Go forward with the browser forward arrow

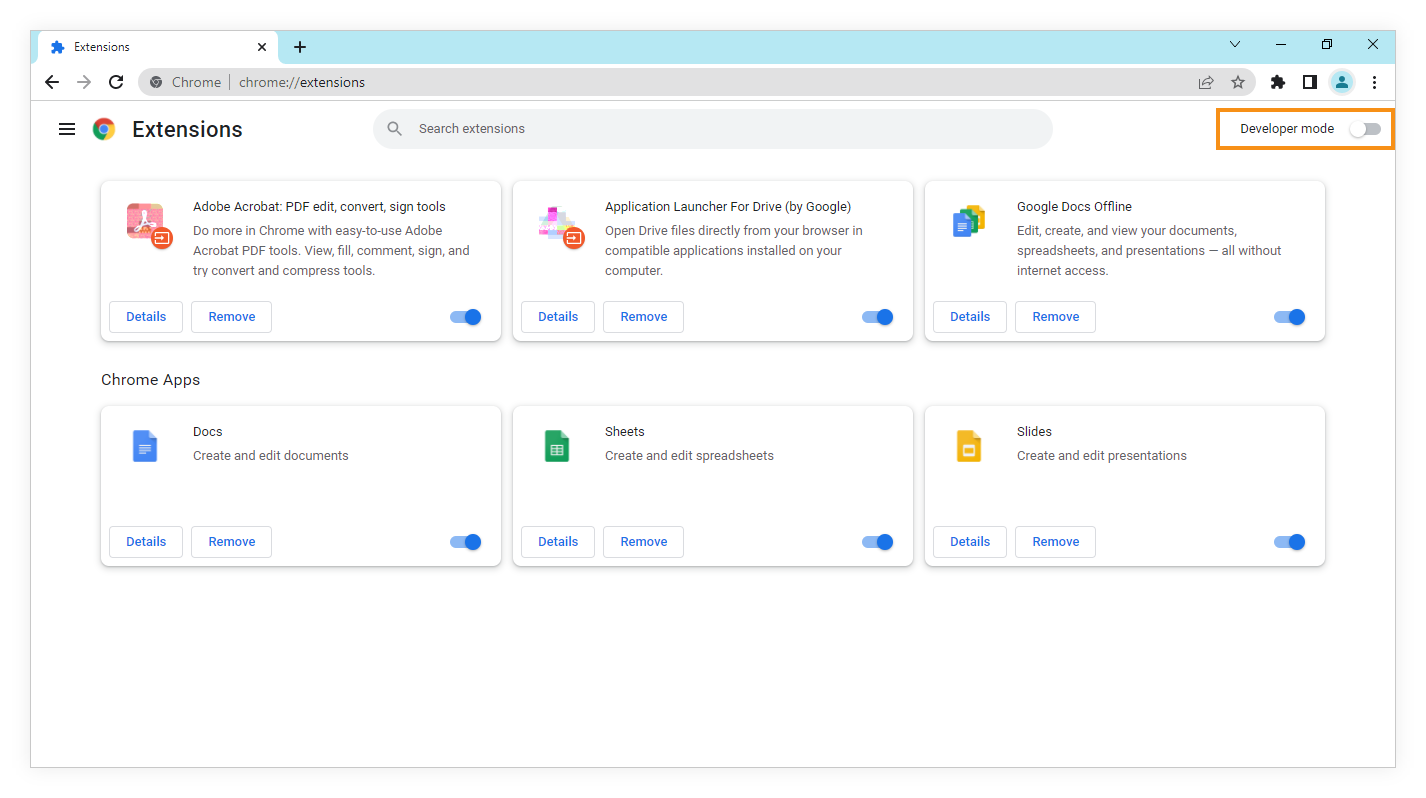tap(84, 82)
